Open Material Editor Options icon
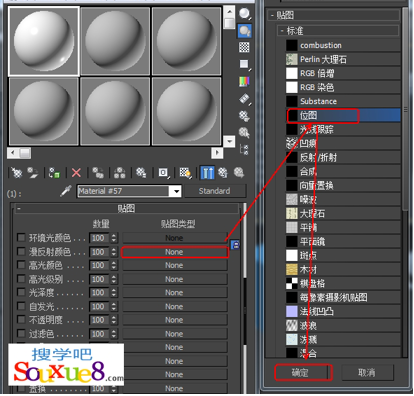Viewport: 414px width, 396px height. pos(245,116)
